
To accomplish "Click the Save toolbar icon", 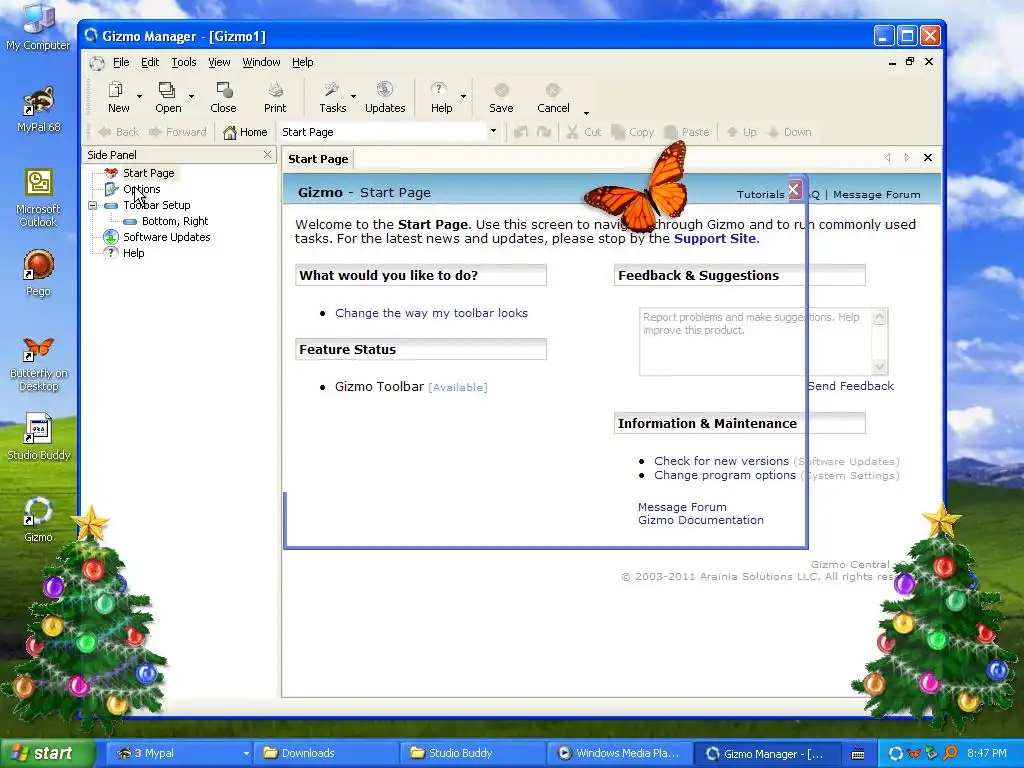I will coord(501,97).
